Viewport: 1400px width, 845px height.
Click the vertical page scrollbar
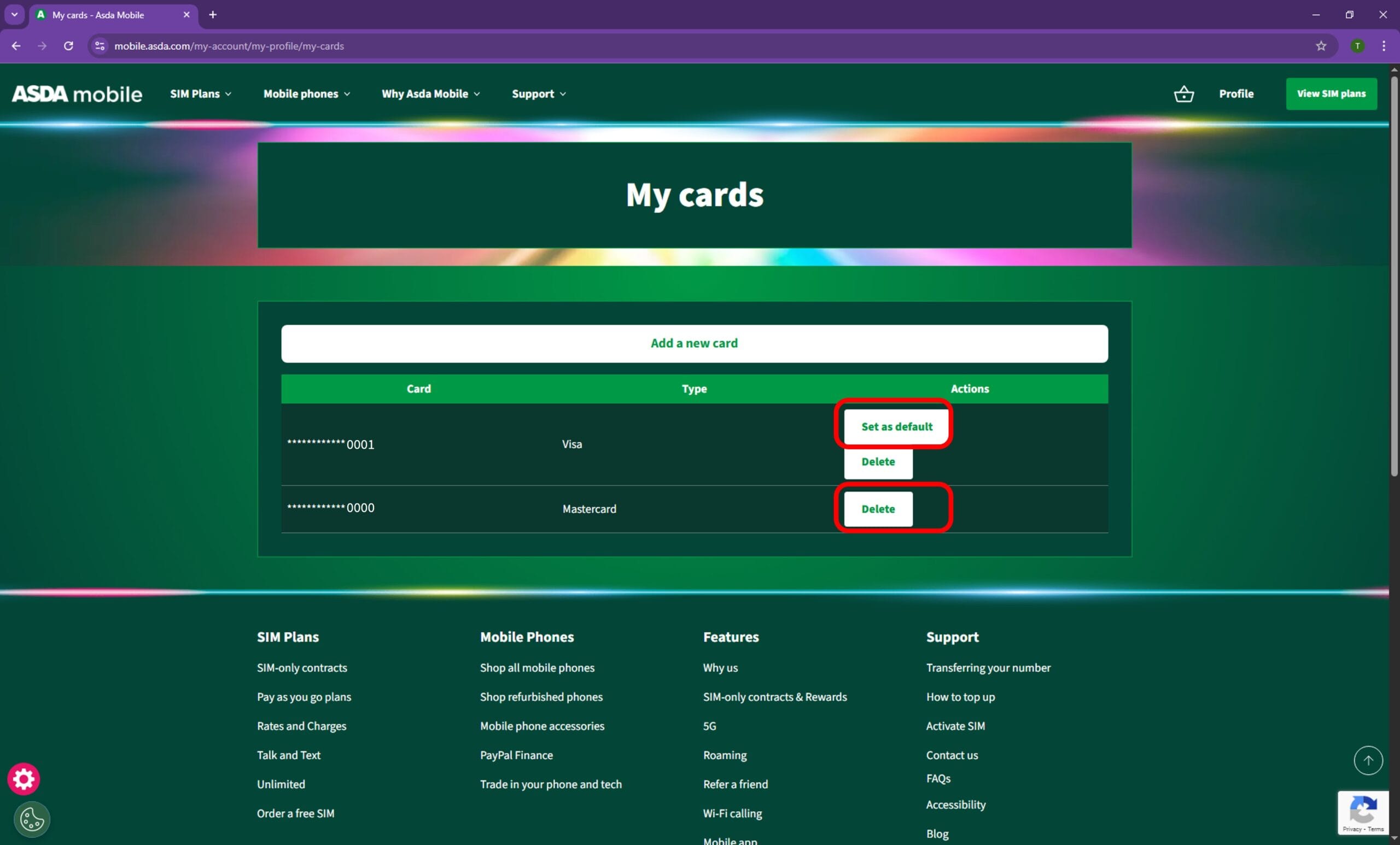[1394, 275]
